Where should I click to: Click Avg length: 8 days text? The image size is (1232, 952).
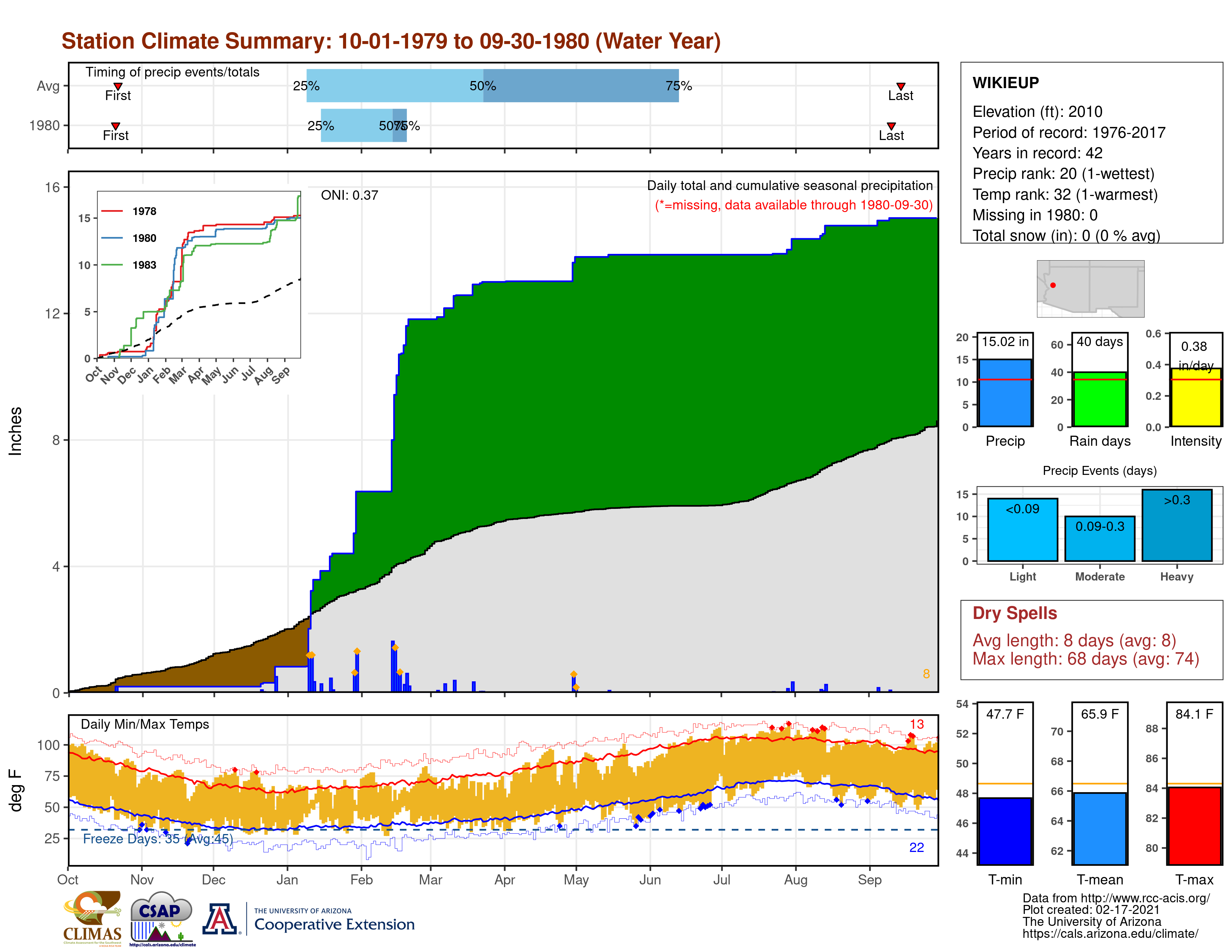[1074, 641]
